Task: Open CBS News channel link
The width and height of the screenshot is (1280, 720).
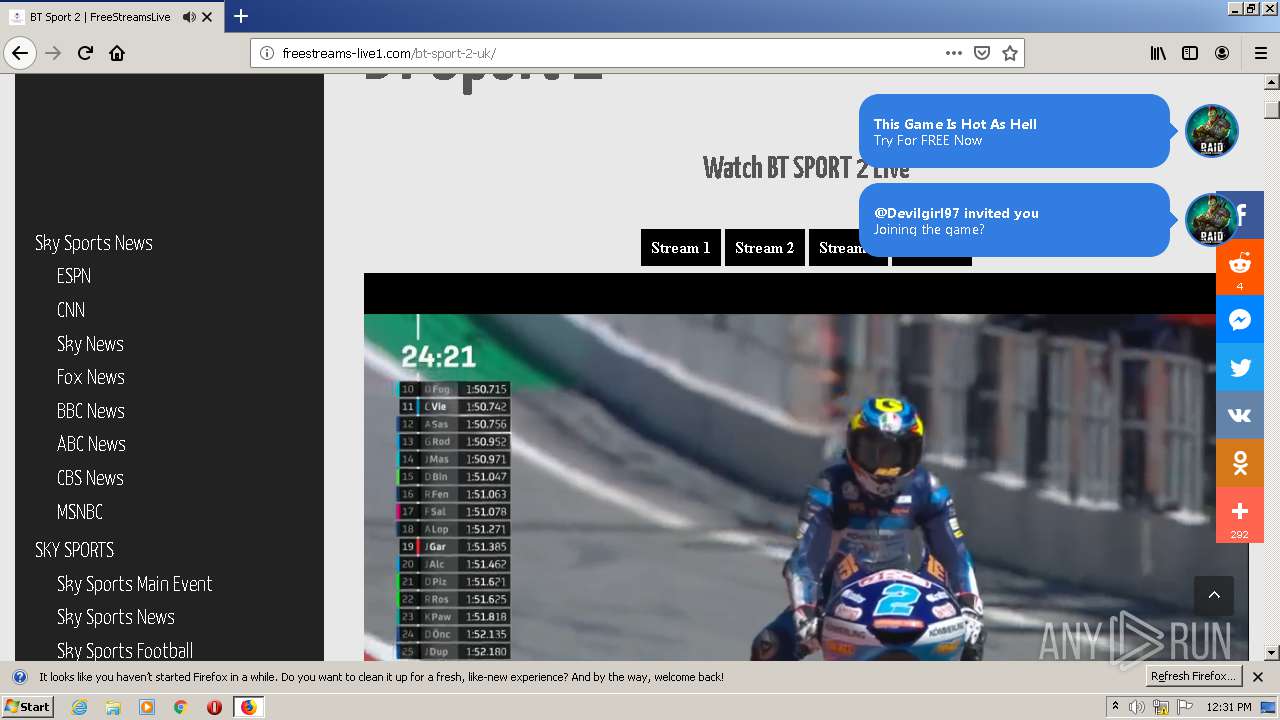Action: click(x=90, y=478)
